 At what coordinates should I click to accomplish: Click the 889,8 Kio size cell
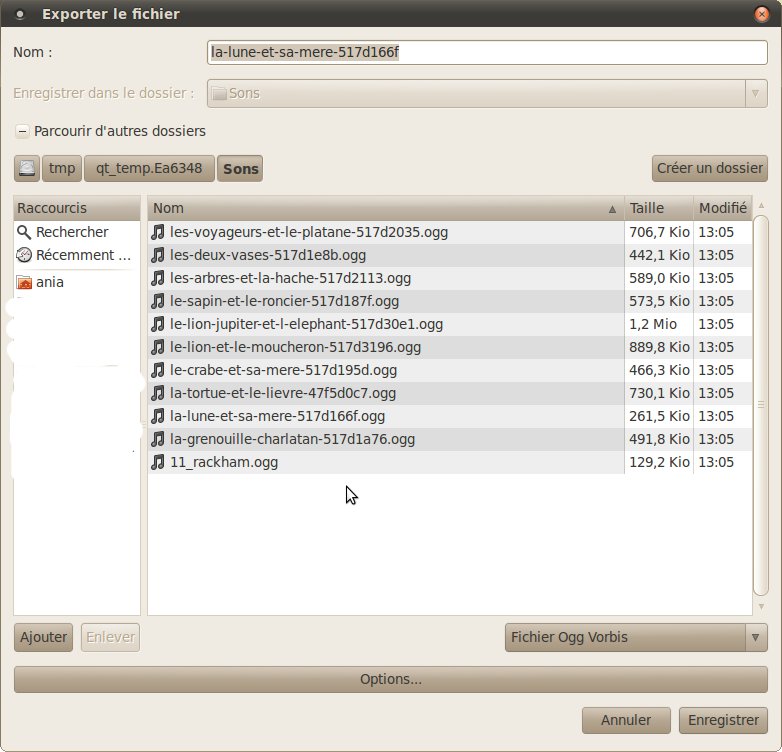coord(659,347)
